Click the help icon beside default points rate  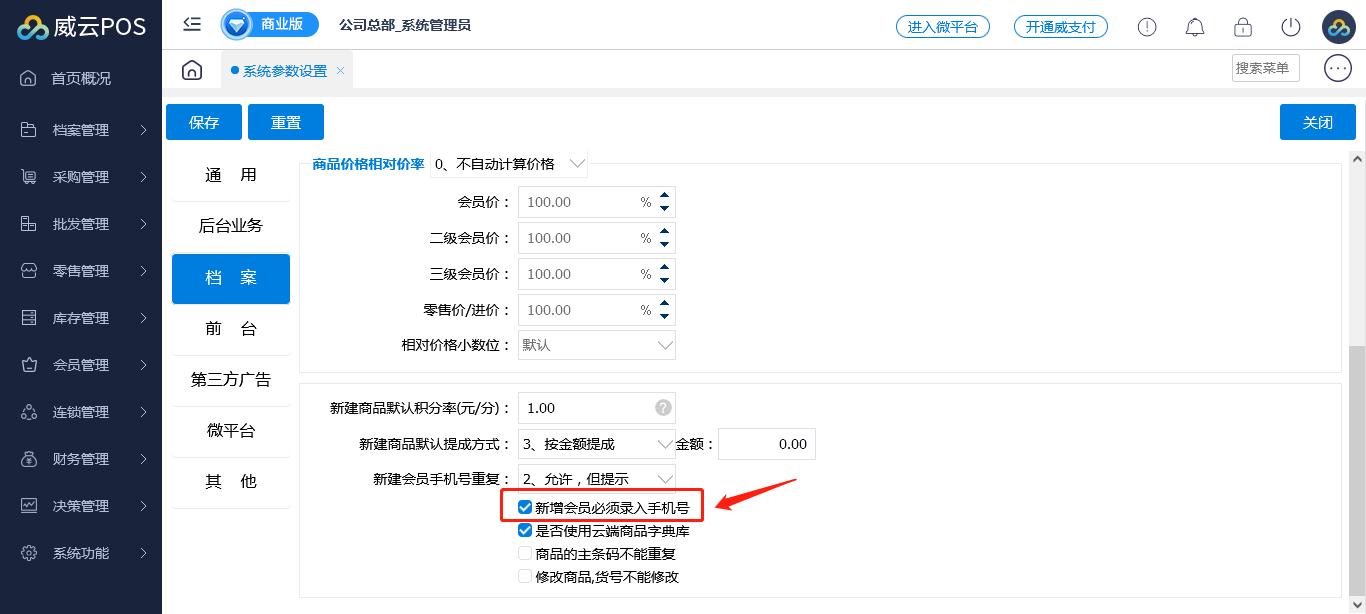point(662,408)
